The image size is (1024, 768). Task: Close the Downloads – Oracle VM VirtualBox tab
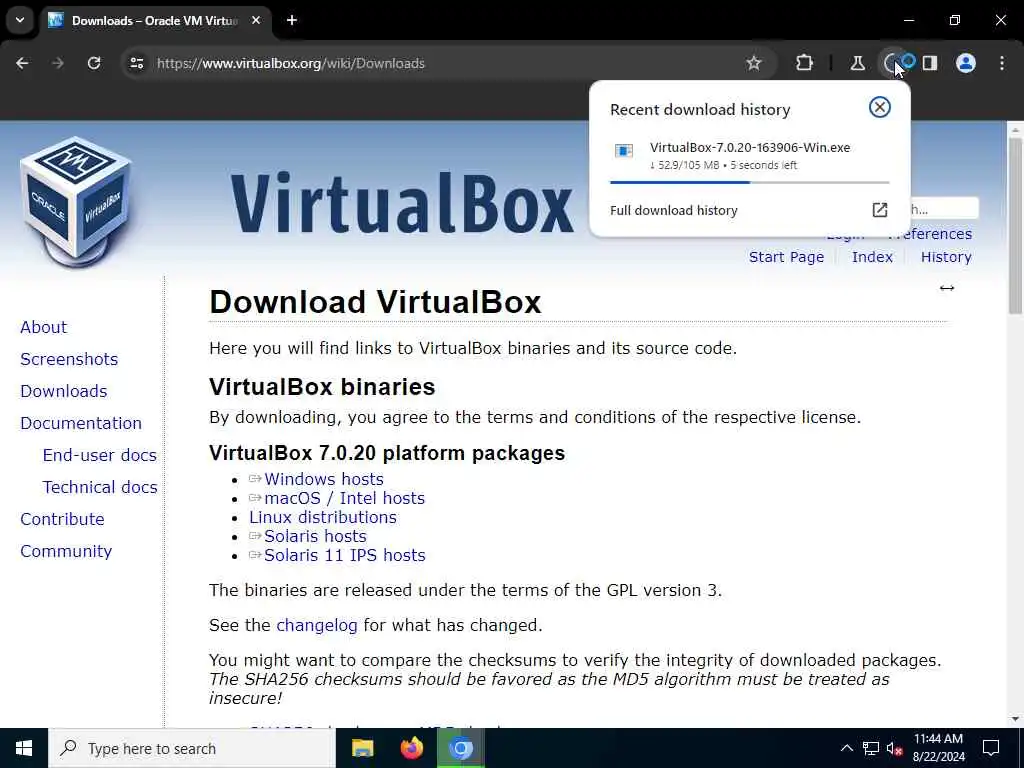click(x=256, y=20)
